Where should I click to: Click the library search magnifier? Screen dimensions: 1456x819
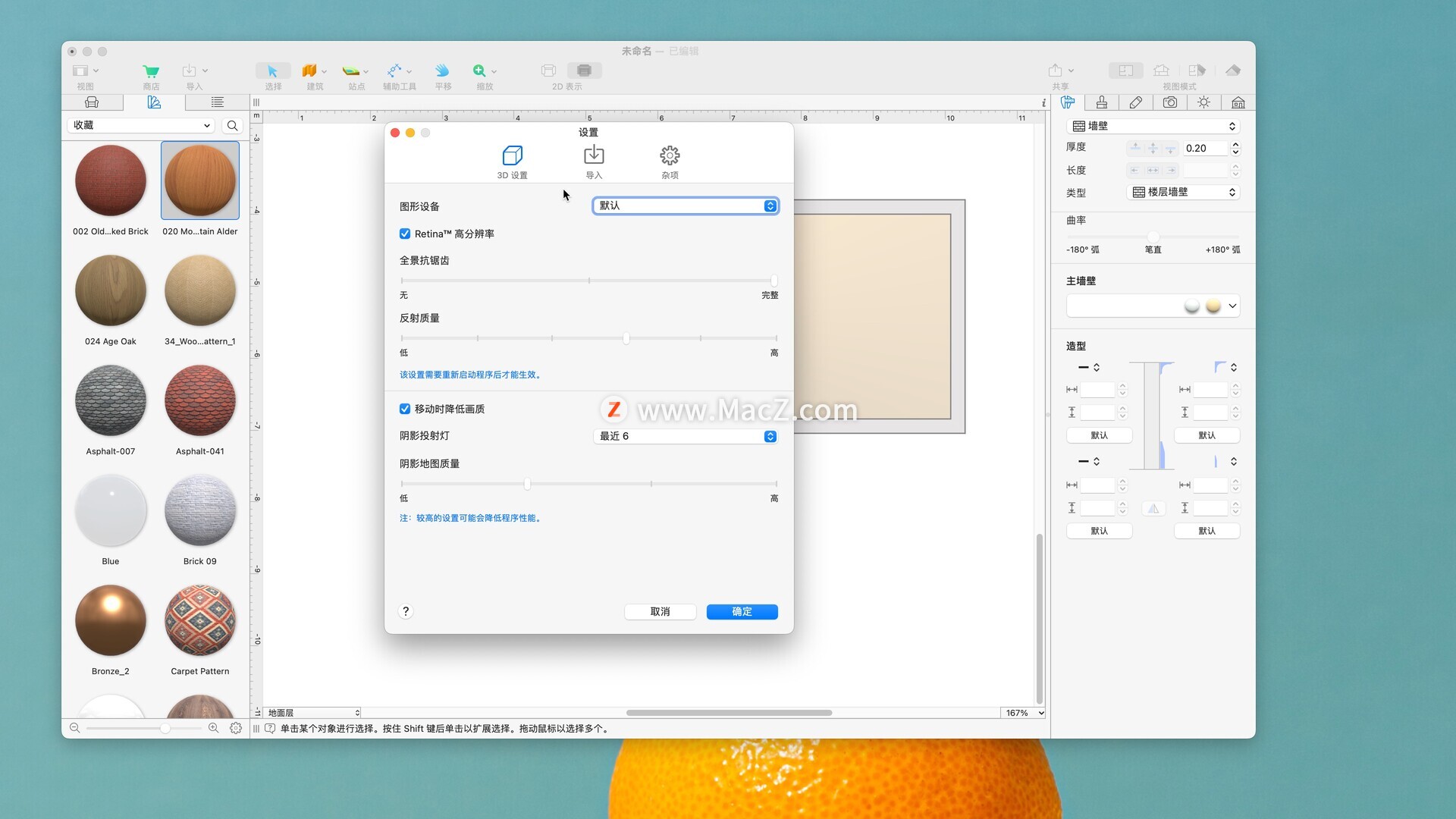[233, 126]
